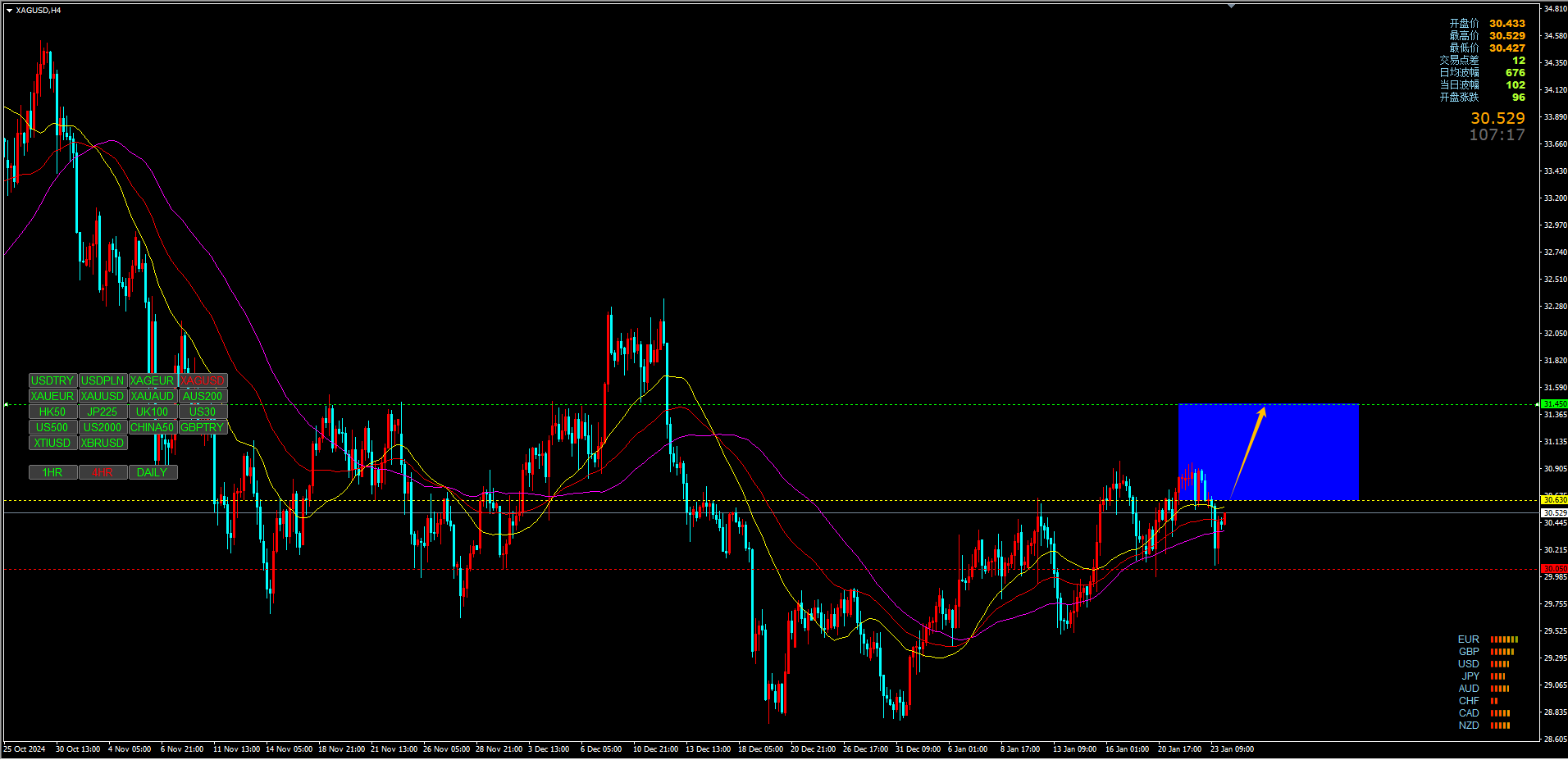Load the US2000 chart

[103, 427]
